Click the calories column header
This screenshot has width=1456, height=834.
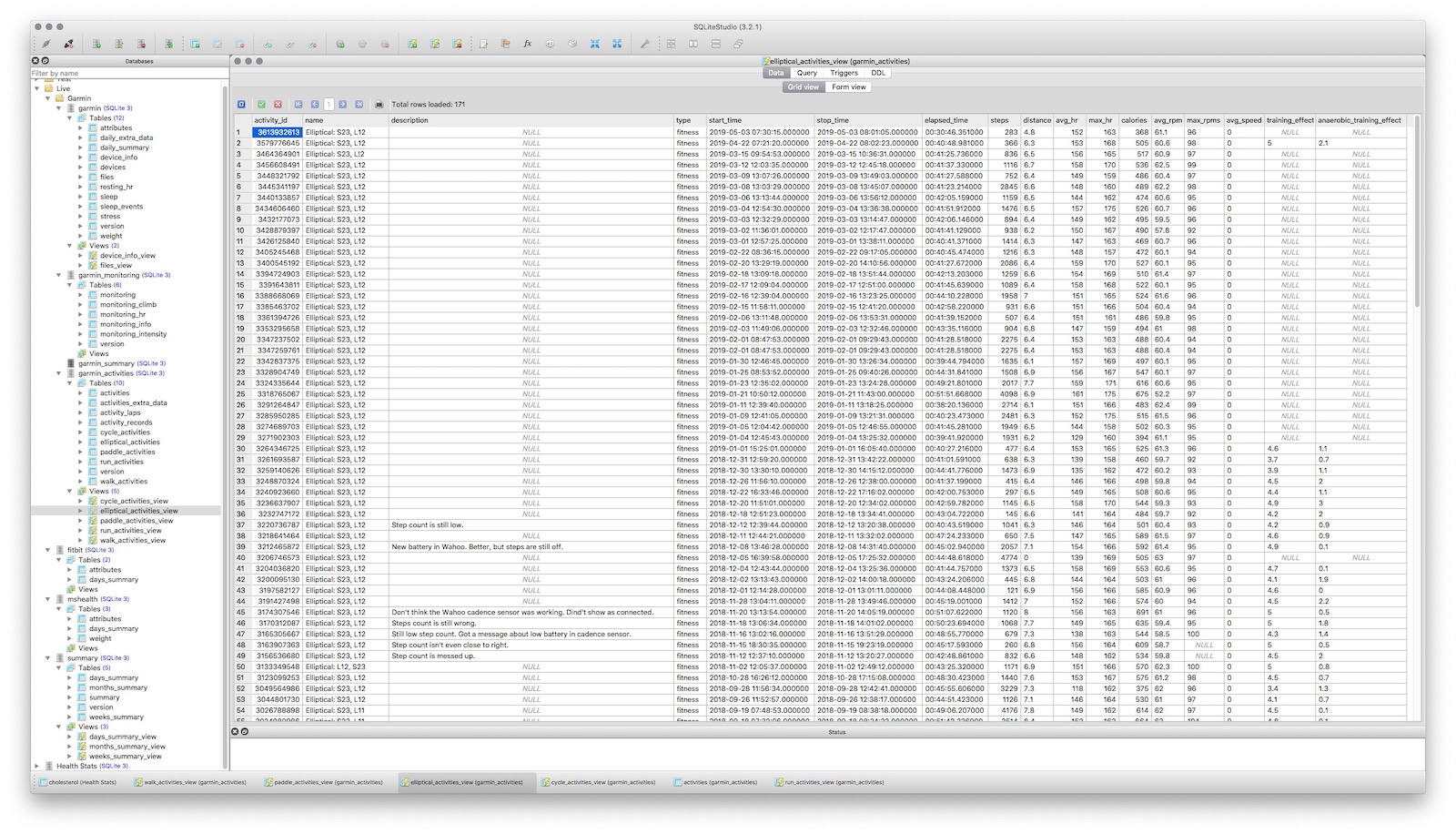(1134, 120)
